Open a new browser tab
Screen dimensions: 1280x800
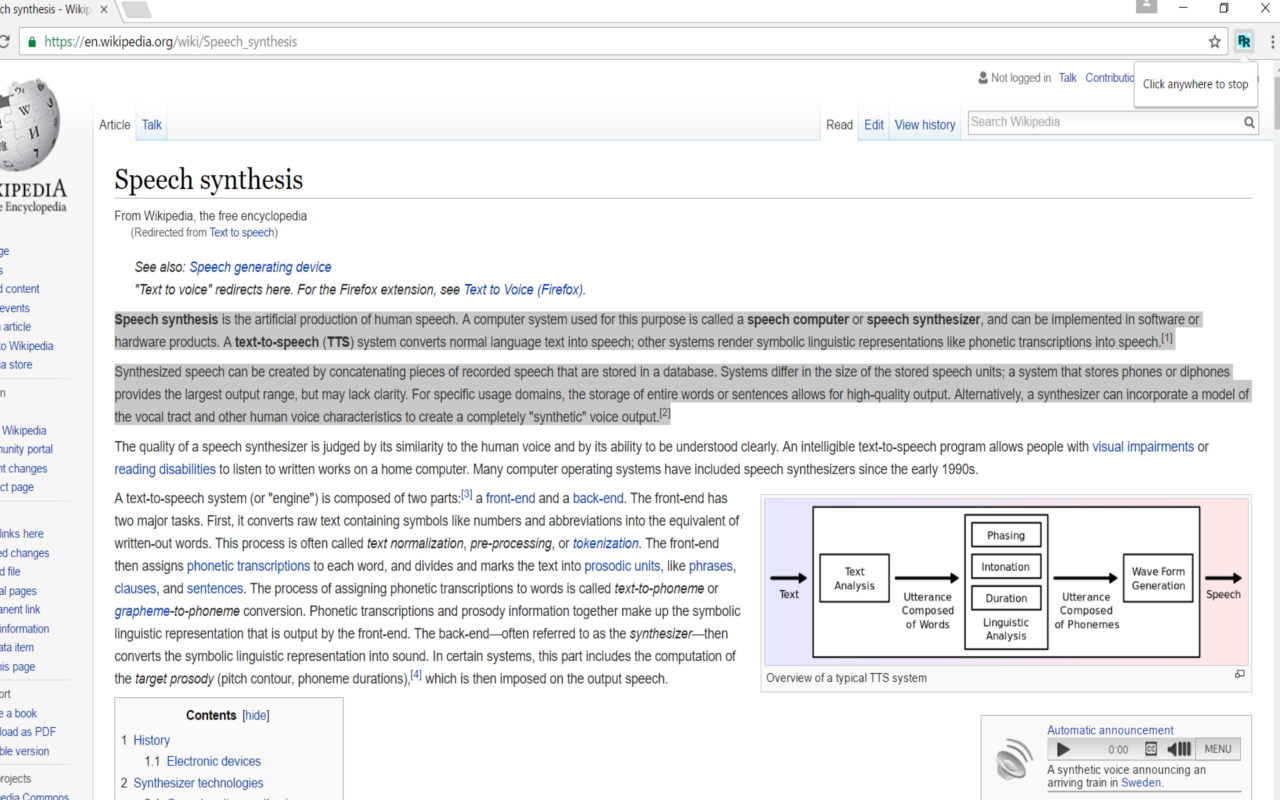pyautogui.click(x=136, y=10)
